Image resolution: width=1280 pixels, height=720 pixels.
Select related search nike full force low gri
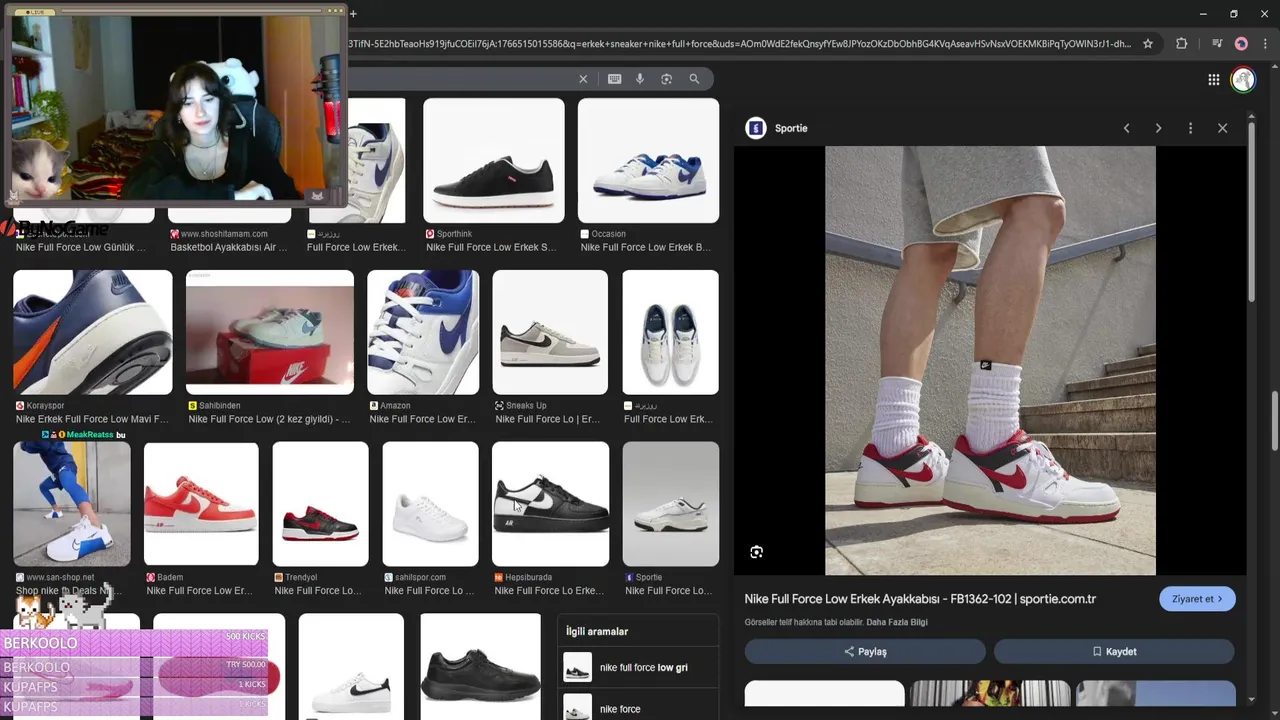tap(637, 667)
